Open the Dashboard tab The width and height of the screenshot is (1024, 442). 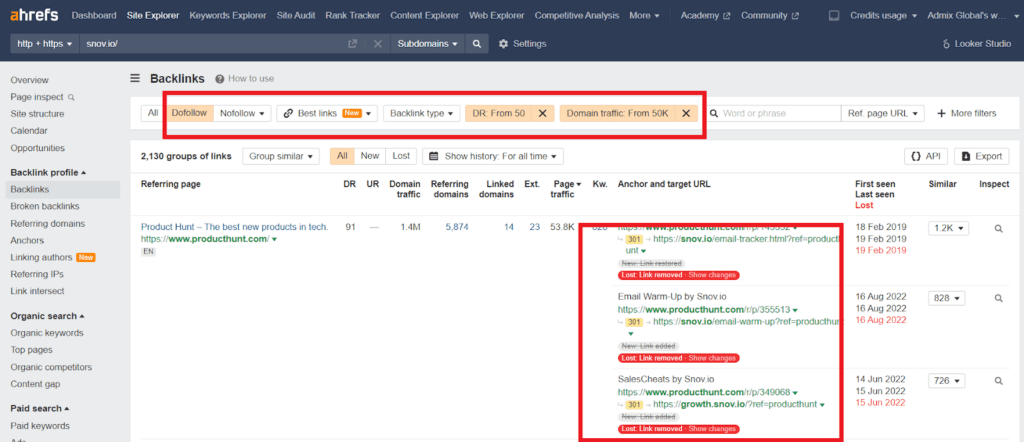[x=94, y=15]
